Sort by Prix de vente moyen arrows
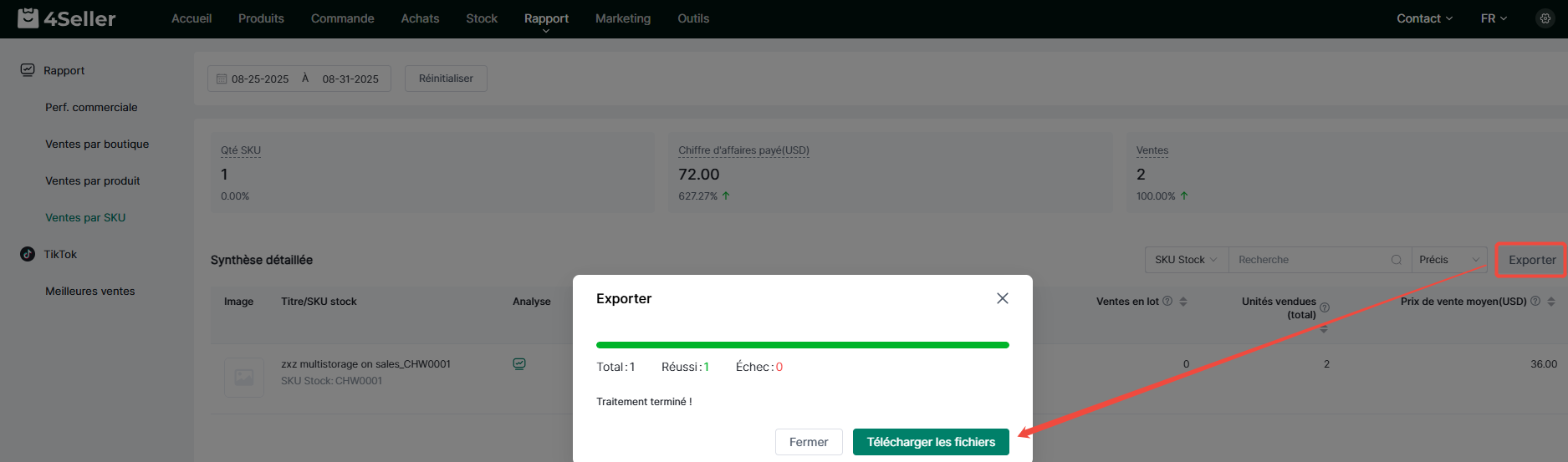 point(1551,302)
